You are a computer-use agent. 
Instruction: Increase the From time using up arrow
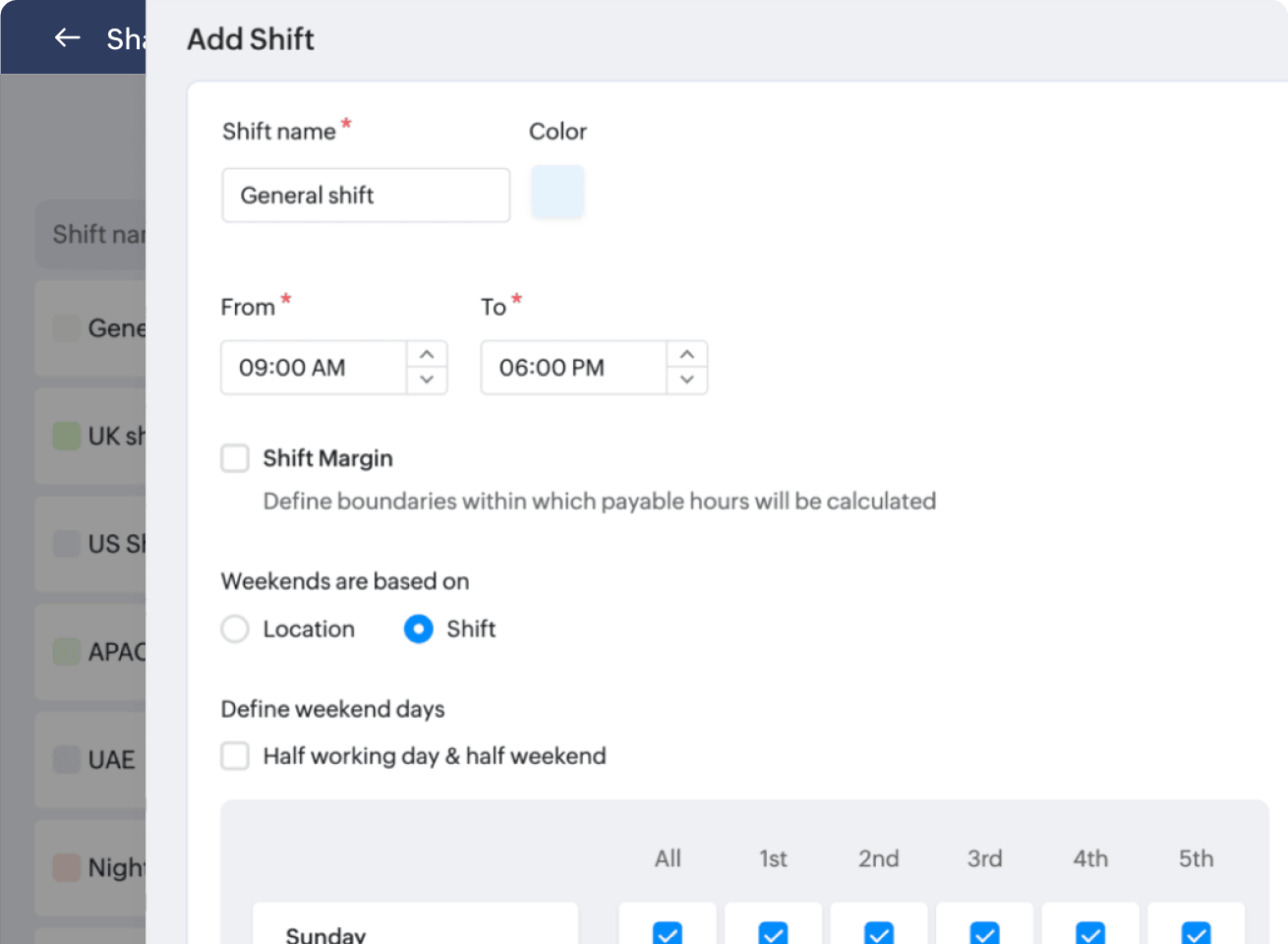click(427, 354)
